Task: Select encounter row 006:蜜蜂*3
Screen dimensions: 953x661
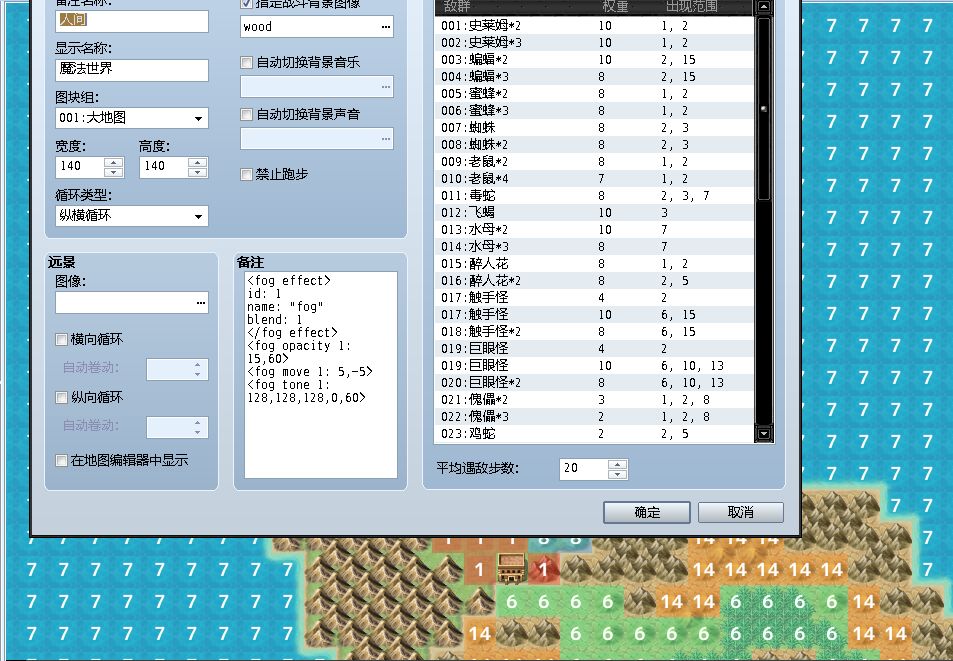Action: 595,111
